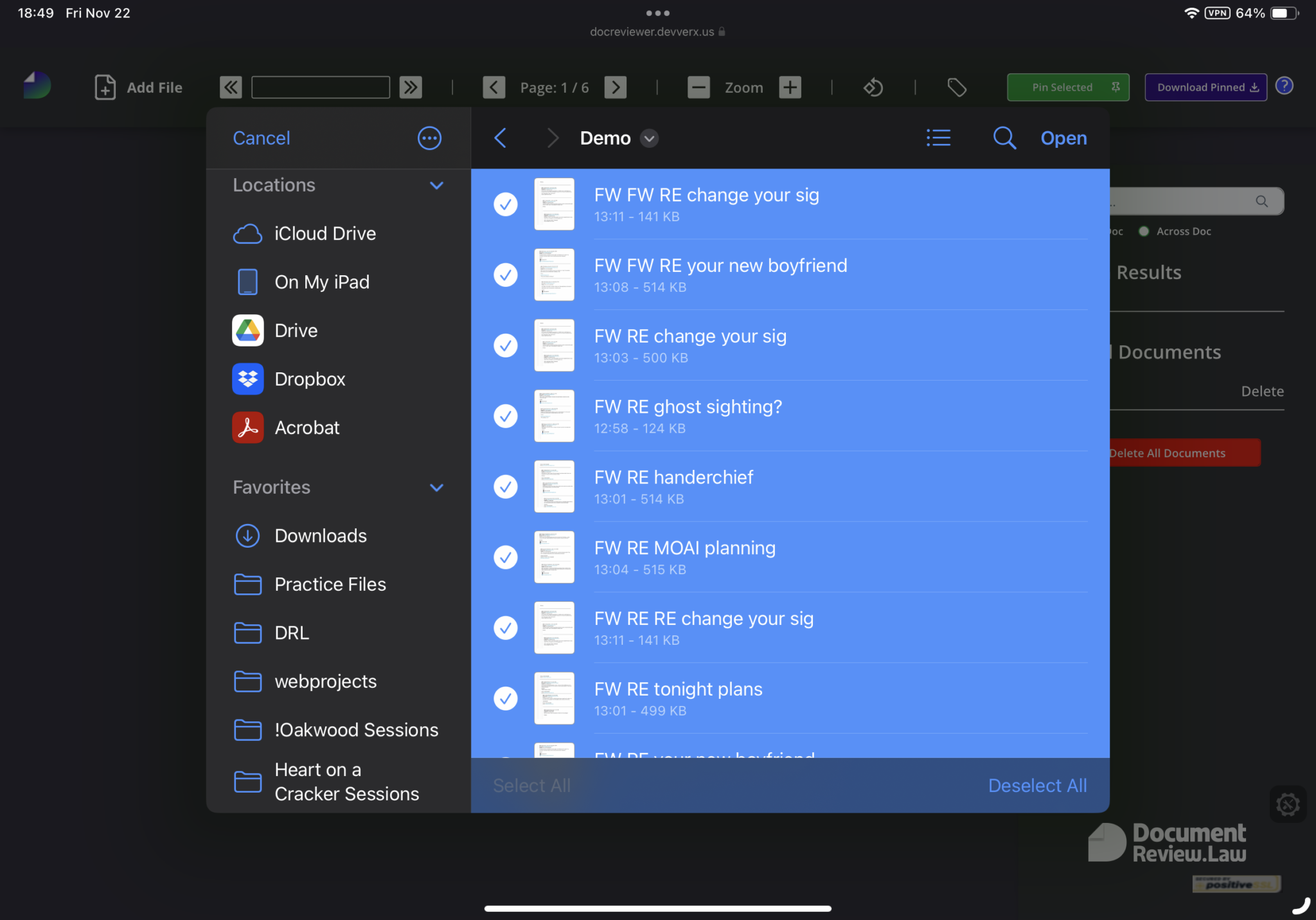Open the Demo folder dropdown
The width and height of the screenshot is (1316, 920).
[650, 139]
